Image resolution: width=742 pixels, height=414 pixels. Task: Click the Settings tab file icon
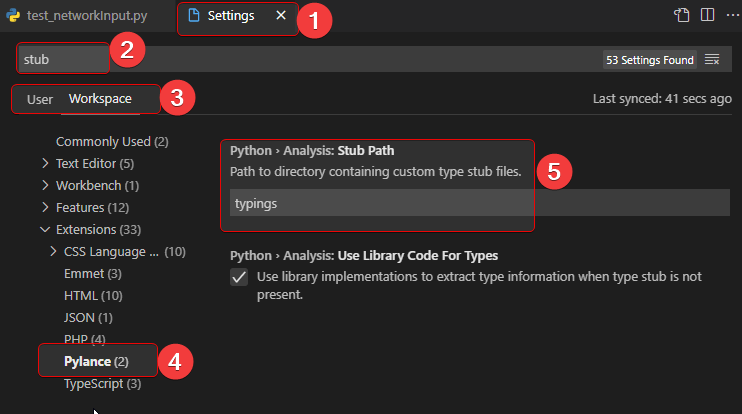tap(194, 16)
